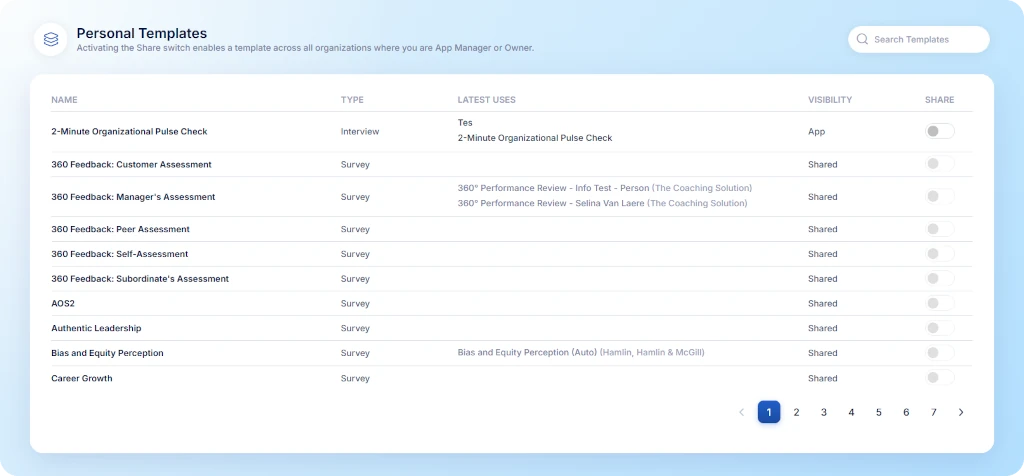This screenshot has height=476, width=1024.
Task: Click the Personal Templates heading
Action: [142, 33]
